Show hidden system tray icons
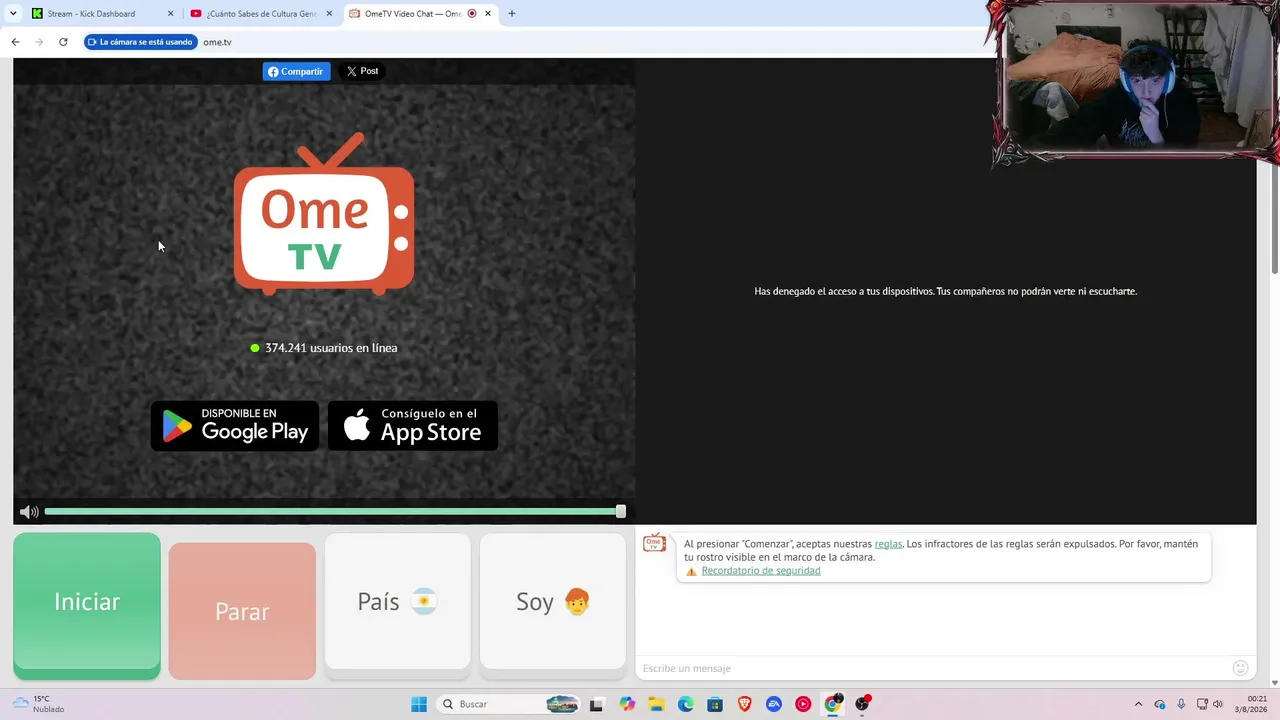Viewport: 1280px width, 720px height. (x=1138, y=704)
